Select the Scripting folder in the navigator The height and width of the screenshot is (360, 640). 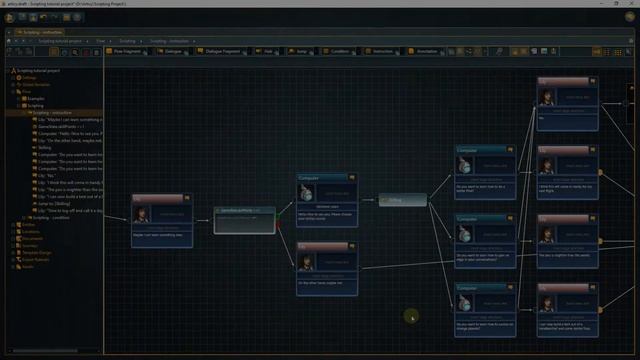(x=35, y=106)
